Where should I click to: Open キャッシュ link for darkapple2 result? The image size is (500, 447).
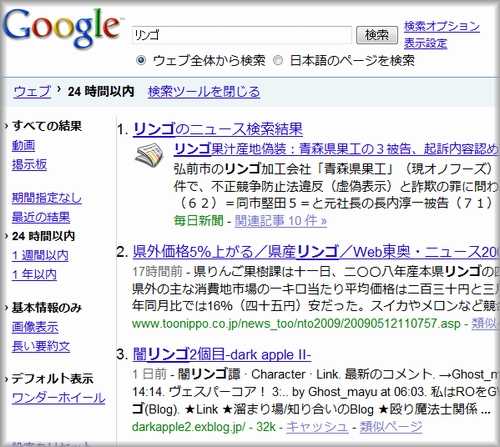pyautogui.click(x=317, y=427)
